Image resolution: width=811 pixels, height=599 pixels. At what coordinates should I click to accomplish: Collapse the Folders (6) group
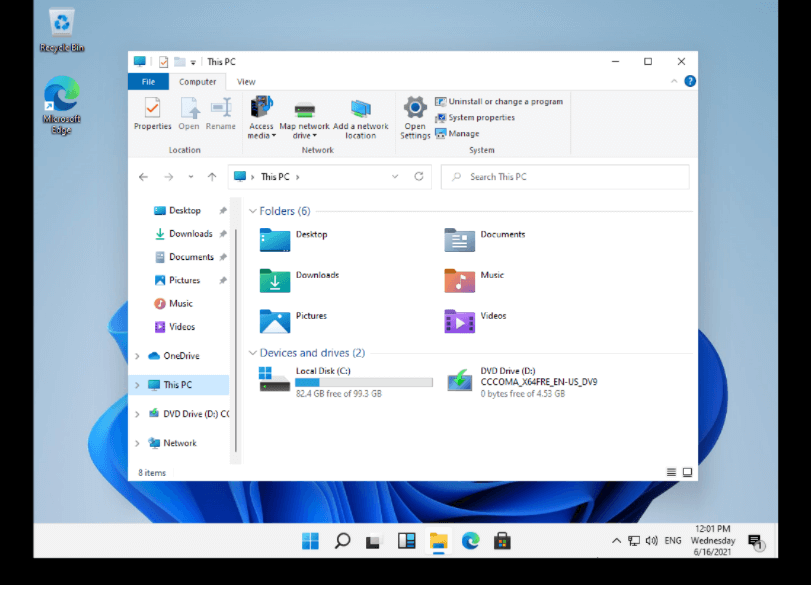click(252, 211)
